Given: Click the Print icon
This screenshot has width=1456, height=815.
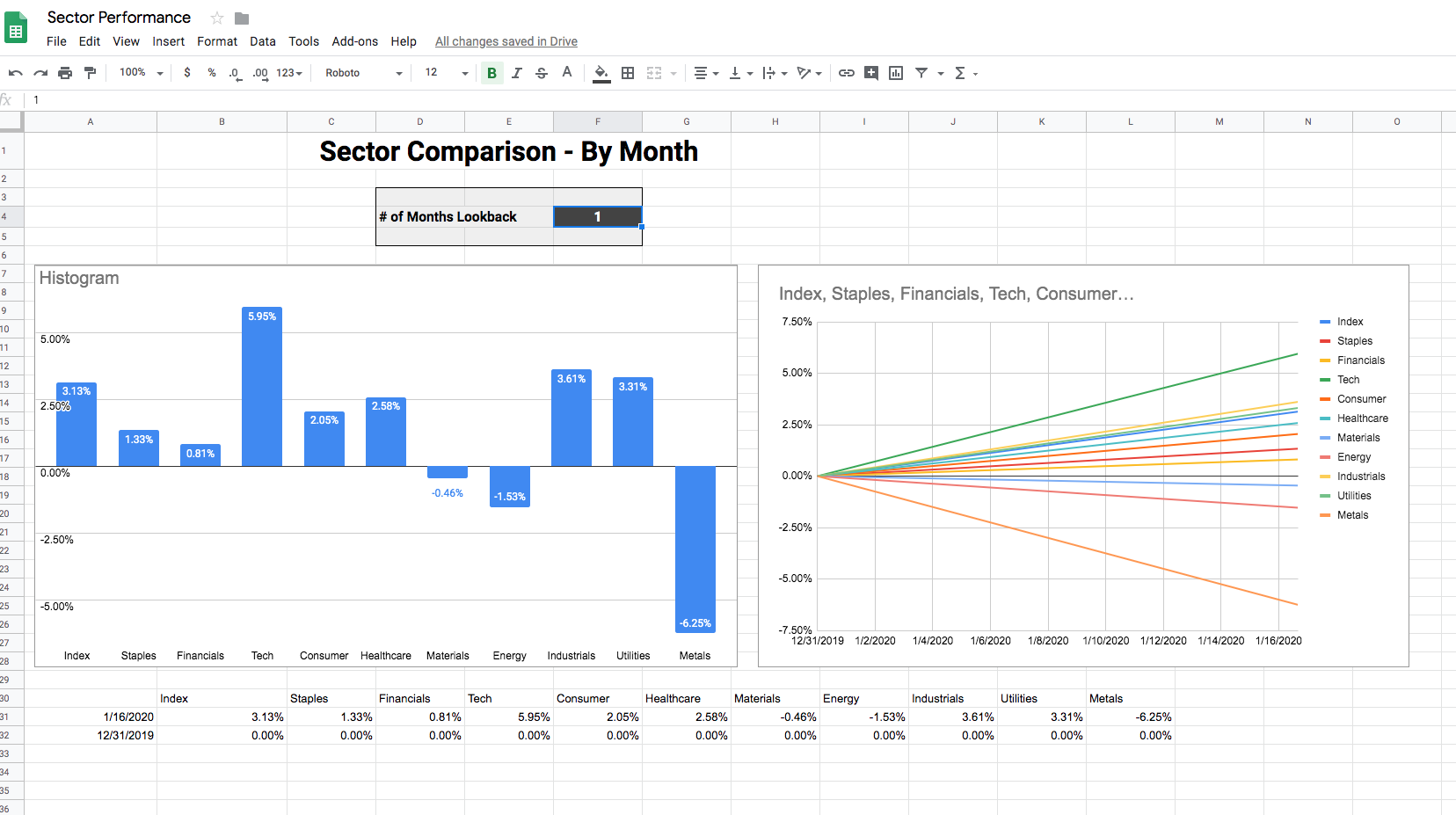Looking at the screenshot, I should (x=65, y=73).
